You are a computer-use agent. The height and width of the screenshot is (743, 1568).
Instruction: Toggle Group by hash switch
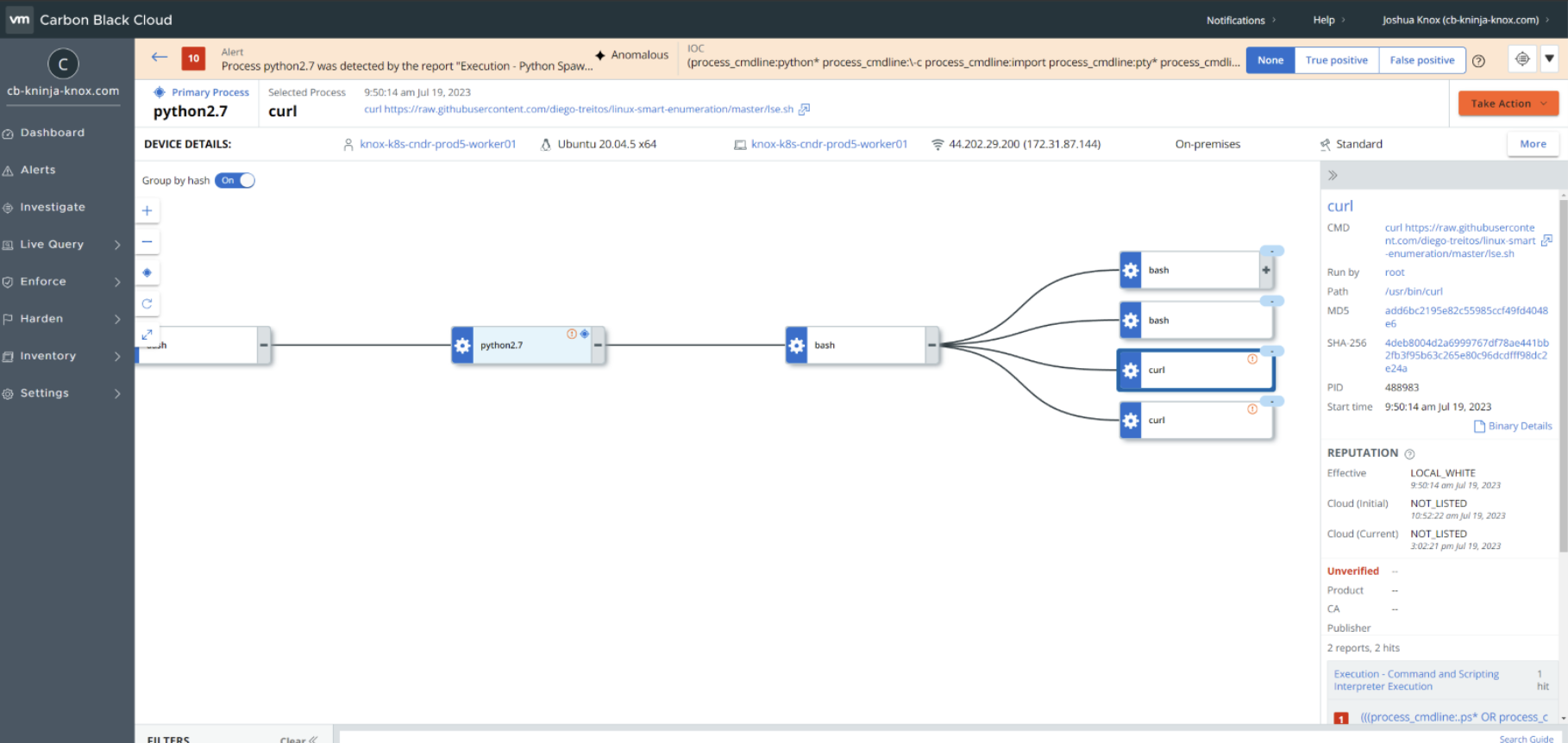[x=235, y=180]
